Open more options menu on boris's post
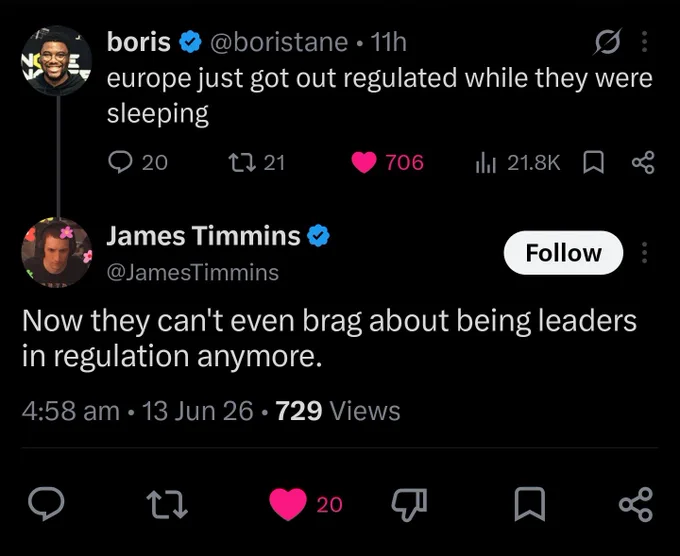Screen dimensions: 680x556 (x=644, y=42)
